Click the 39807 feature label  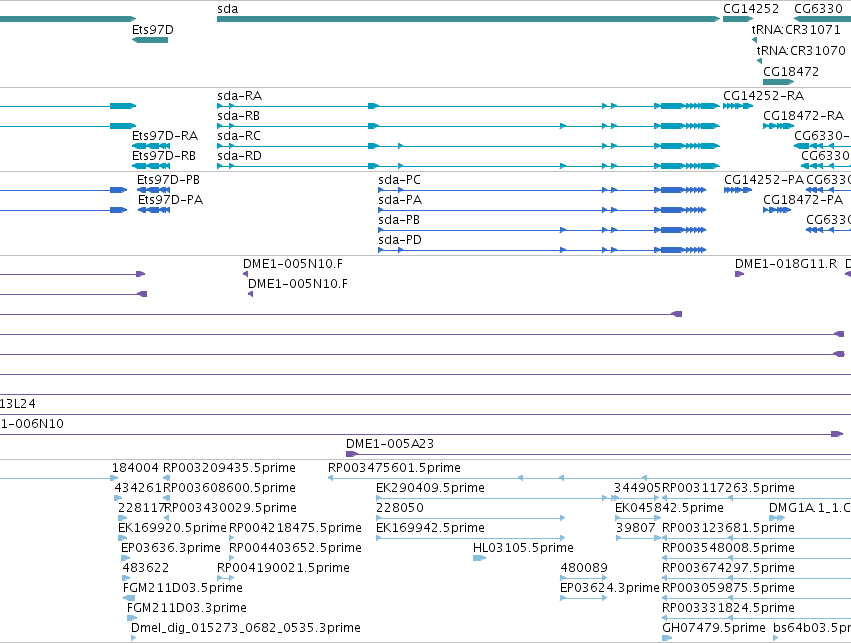tap(636, 528)
